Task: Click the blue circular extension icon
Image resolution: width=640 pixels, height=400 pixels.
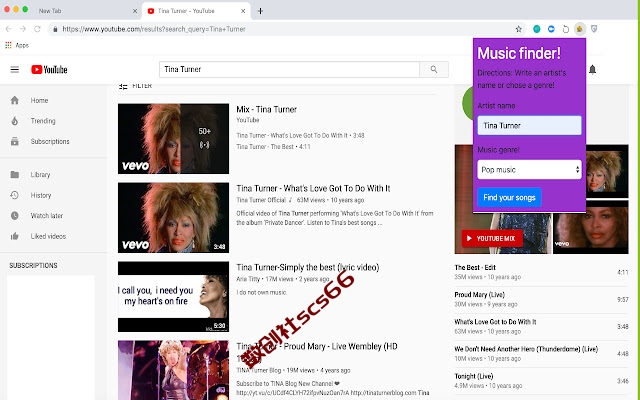Action: (551, 29)
